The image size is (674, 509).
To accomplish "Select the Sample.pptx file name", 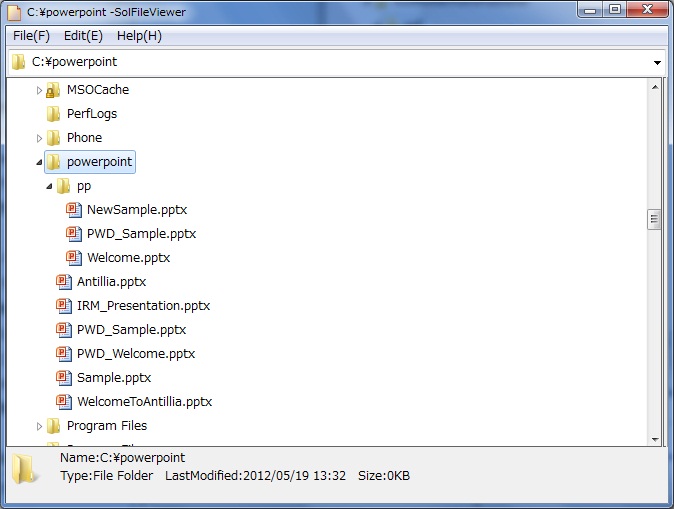I will pyautogui.click(x=114, y=378).
